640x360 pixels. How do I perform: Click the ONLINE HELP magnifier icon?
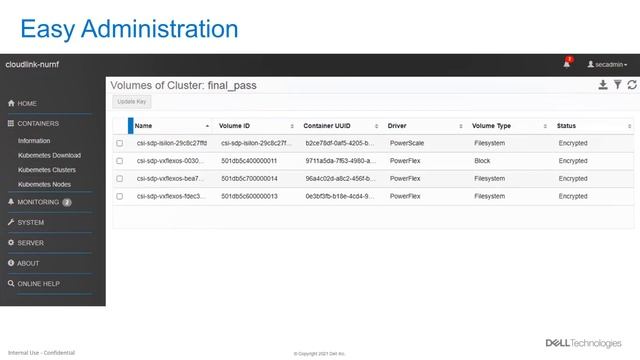[x=11, y=283]
